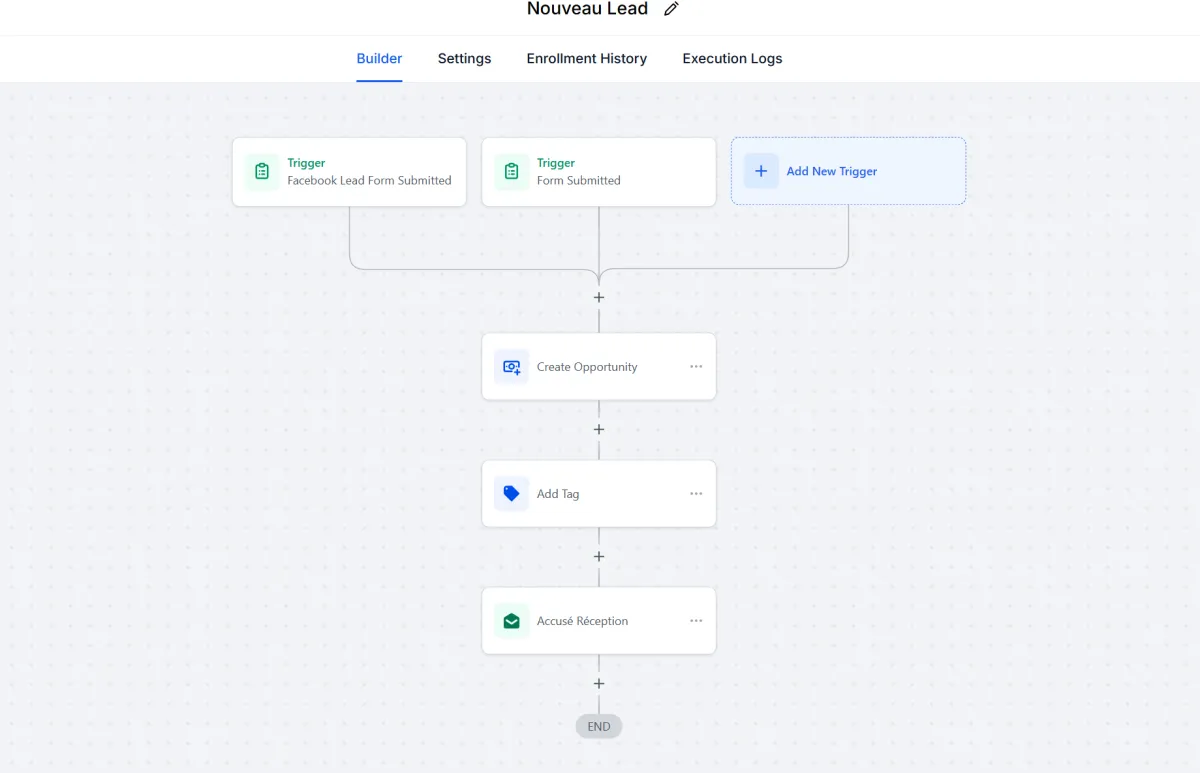Expand the Accusé Réception more-options menu
The height and width of the screenshot is (773, 1200).
pos(696,621)
